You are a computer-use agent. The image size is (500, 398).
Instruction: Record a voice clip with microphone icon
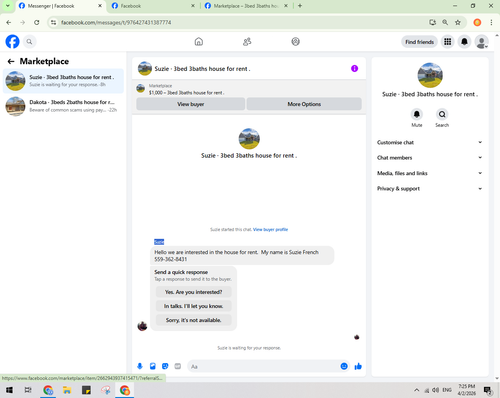pos(140,366)
